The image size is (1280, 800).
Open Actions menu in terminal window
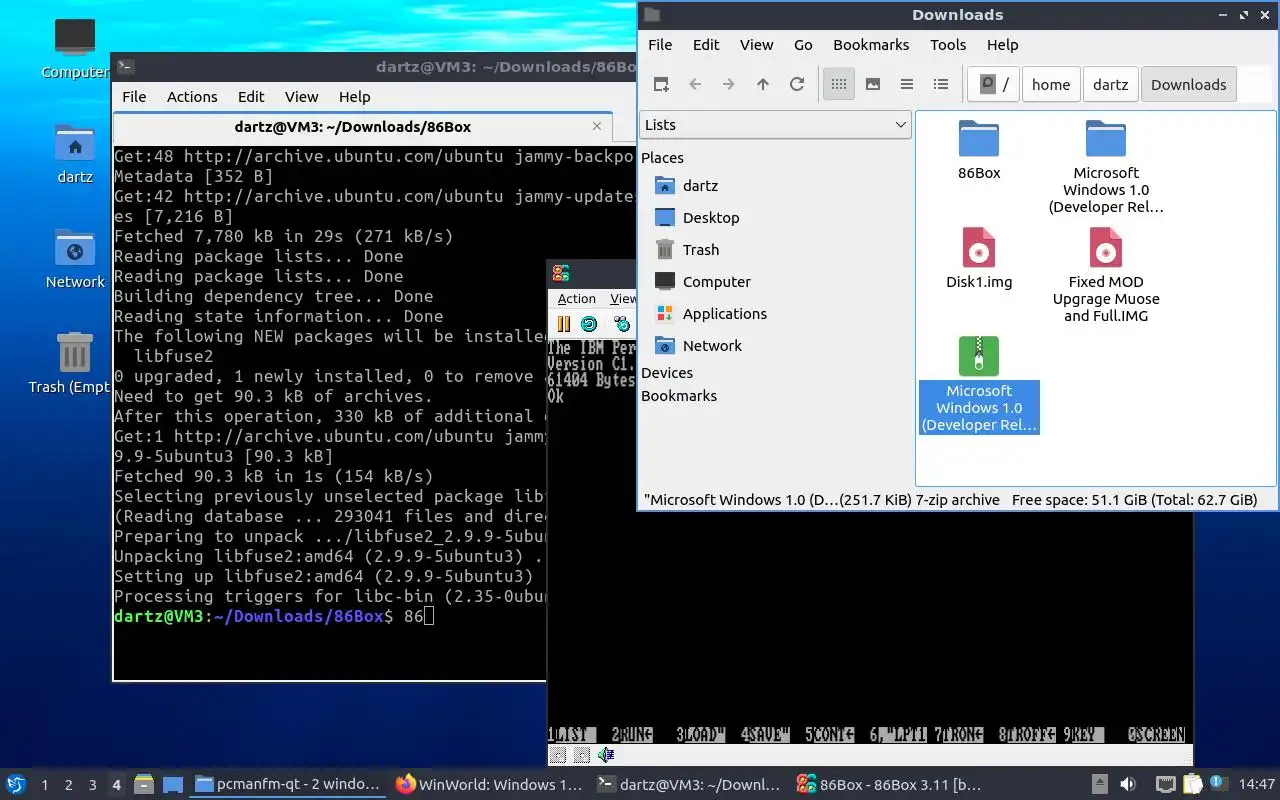pyautogui.click(x=192, y=96)
